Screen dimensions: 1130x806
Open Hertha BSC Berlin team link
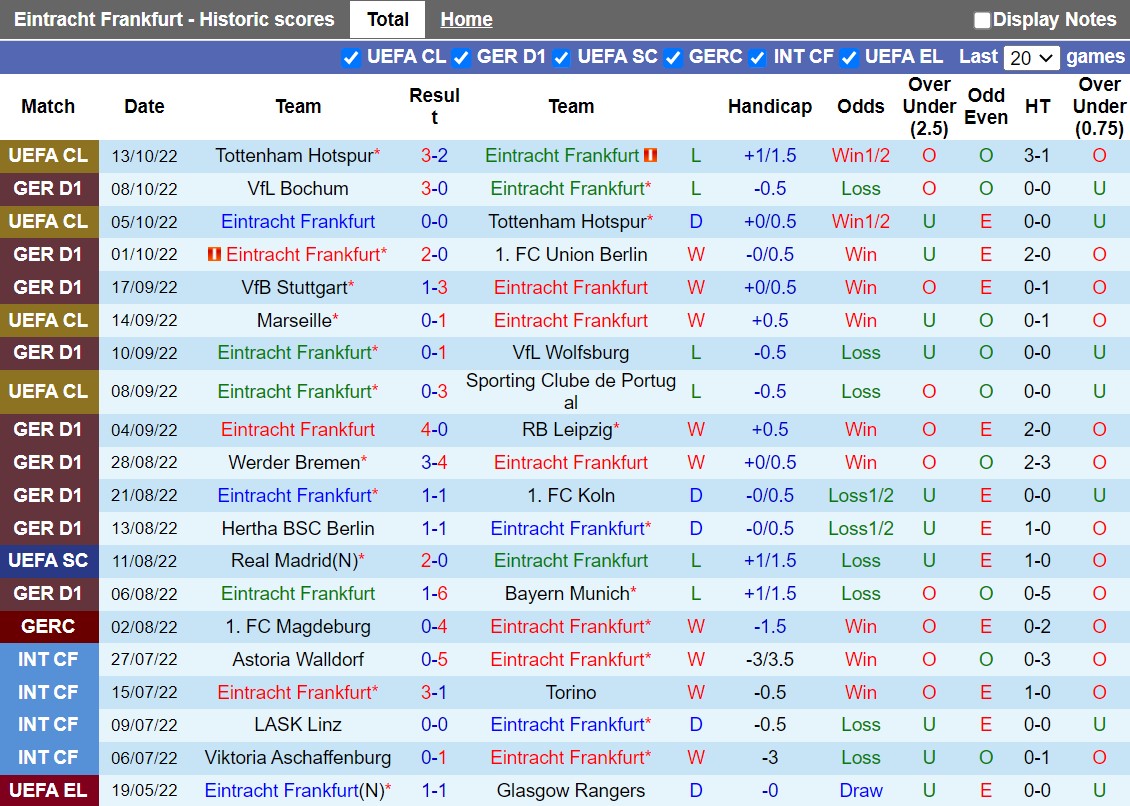[298, 528]
